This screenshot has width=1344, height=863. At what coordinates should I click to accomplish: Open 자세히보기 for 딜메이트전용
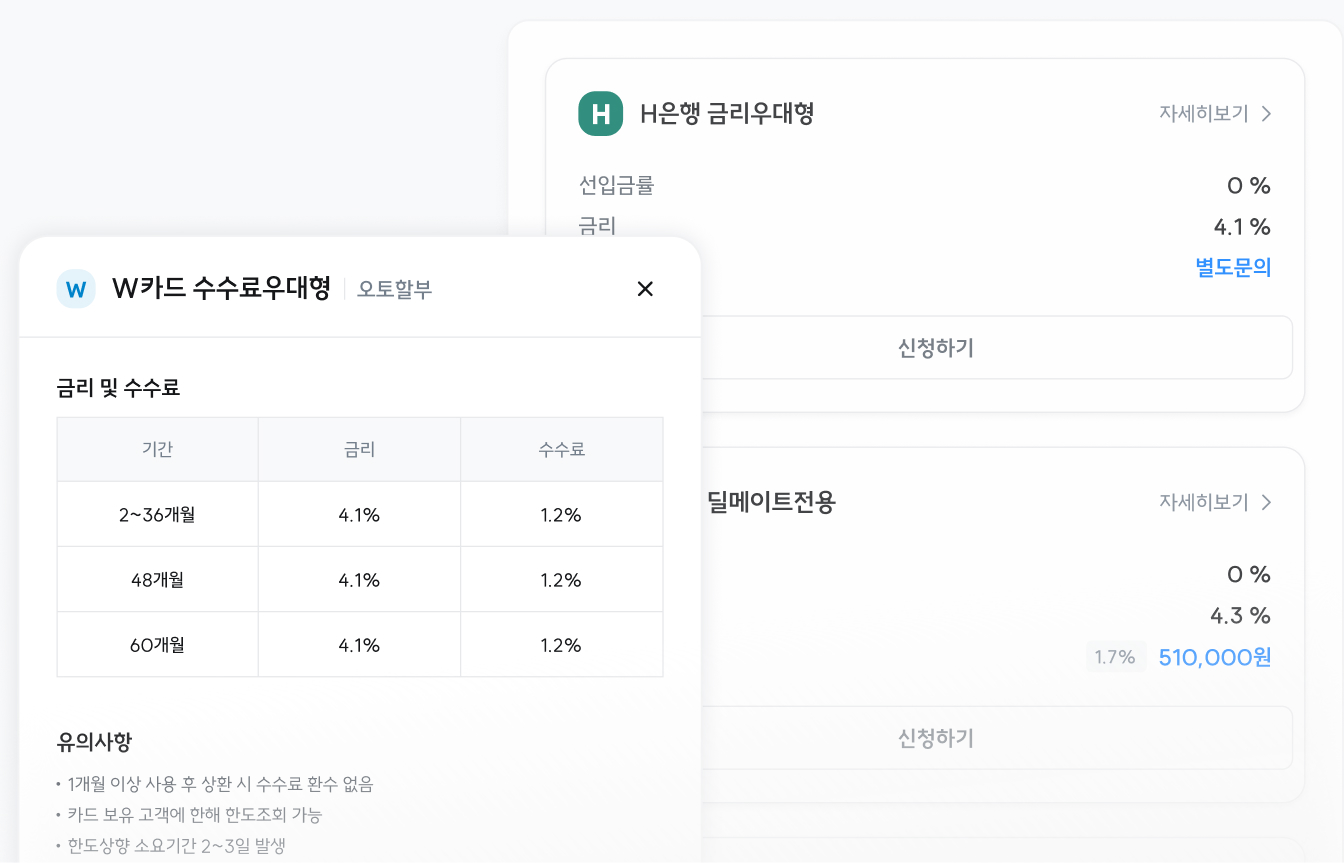click(1204, 502)
